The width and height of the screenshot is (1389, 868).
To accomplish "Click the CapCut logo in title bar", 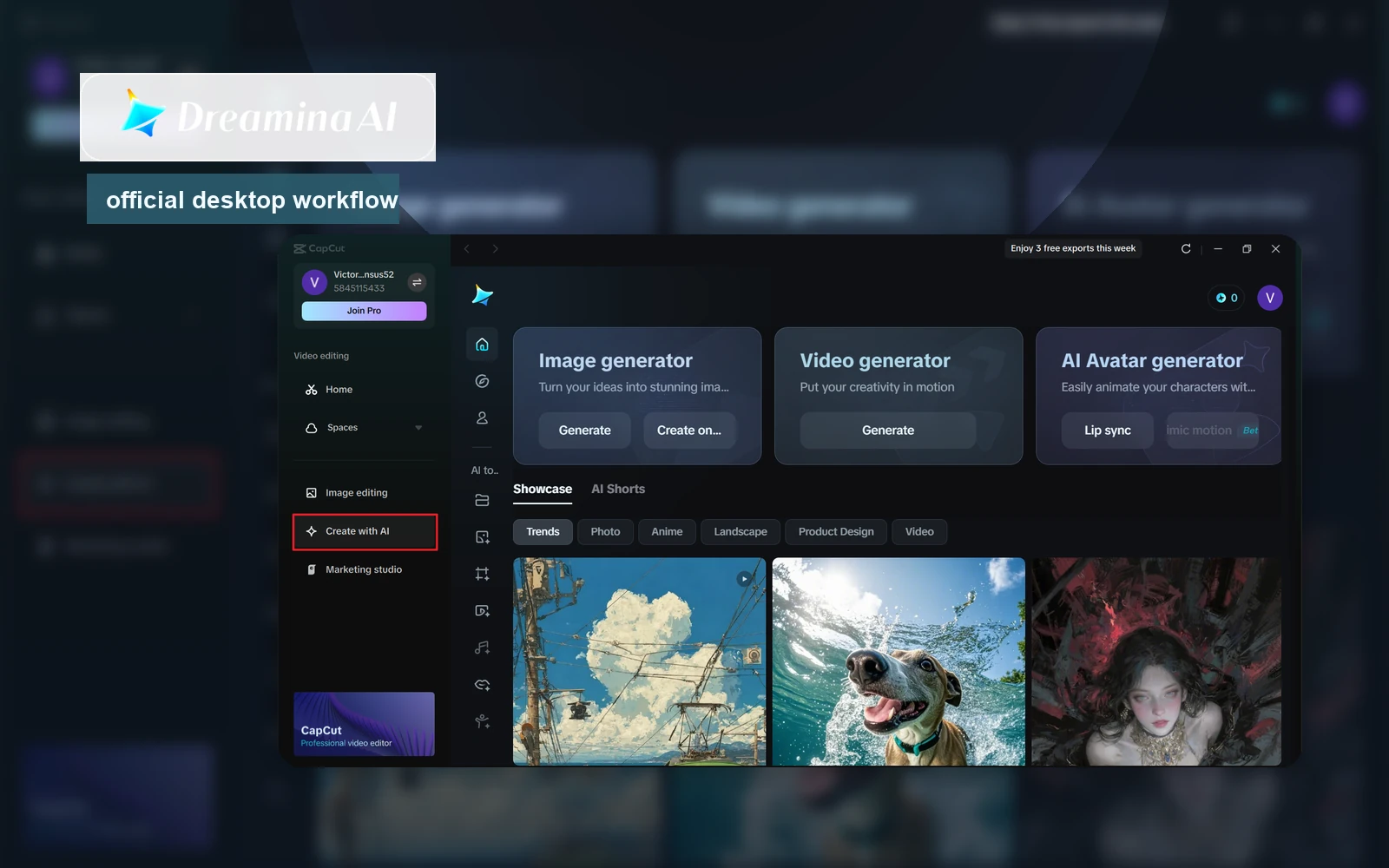I will [x=319, y=249].
